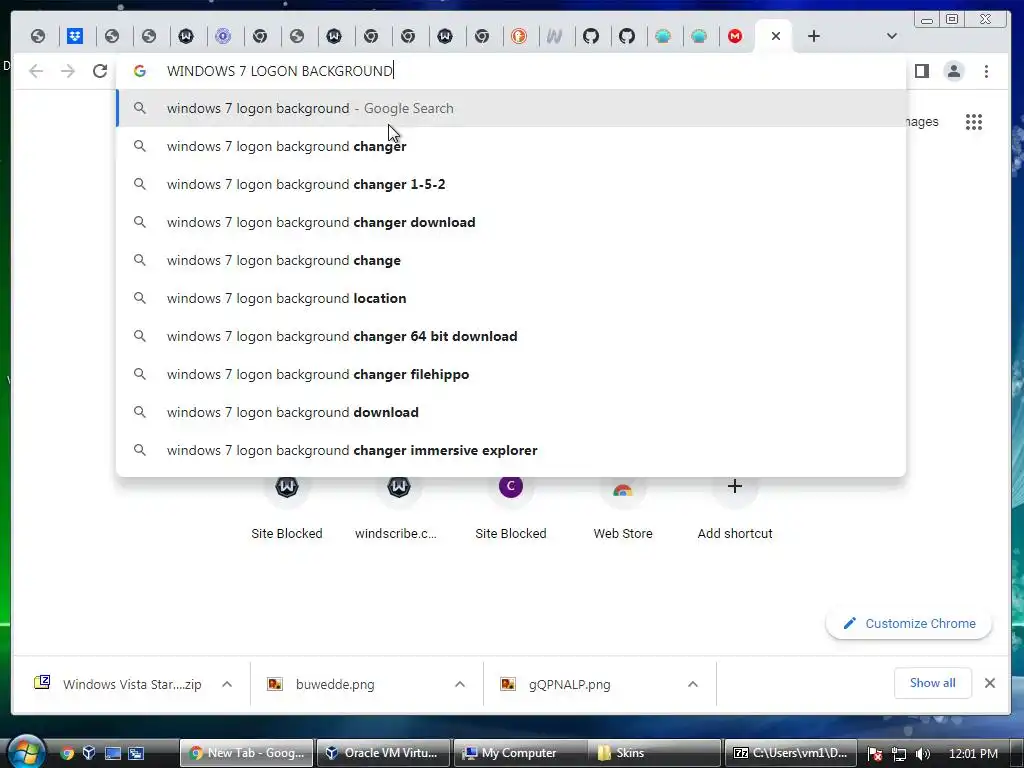
Task: Reload the current page
Action: [x=100, y=71]
